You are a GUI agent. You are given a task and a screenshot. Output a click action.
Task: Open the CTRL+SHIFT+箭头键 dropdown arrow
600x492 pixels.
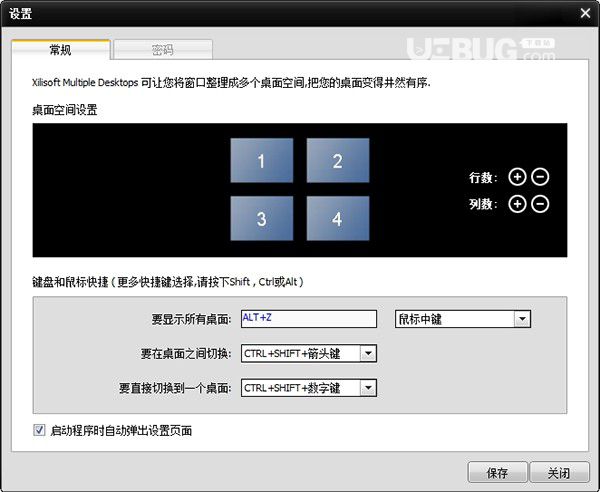[x=368, y=354]
